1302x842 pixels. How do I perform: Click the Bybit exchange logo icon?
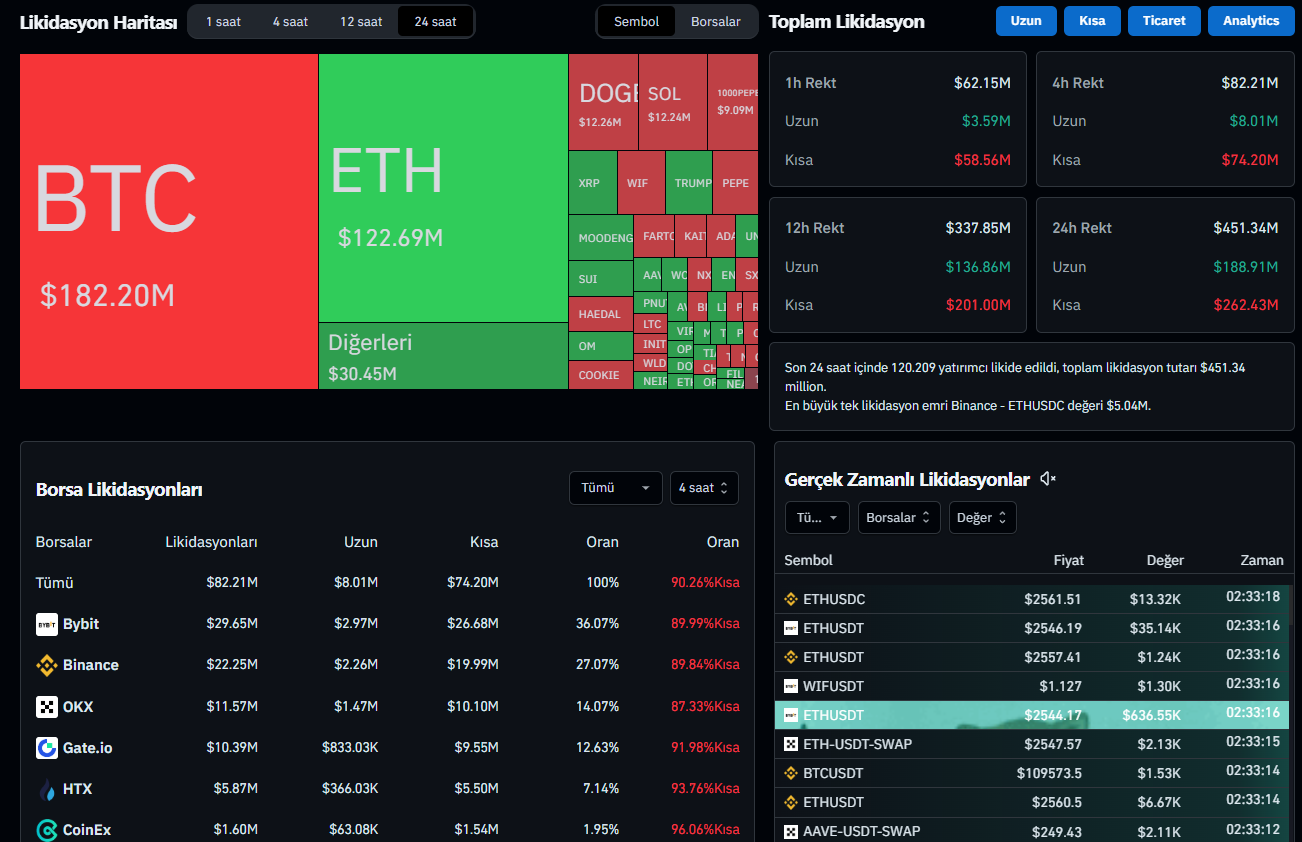(x=46, y=624)
